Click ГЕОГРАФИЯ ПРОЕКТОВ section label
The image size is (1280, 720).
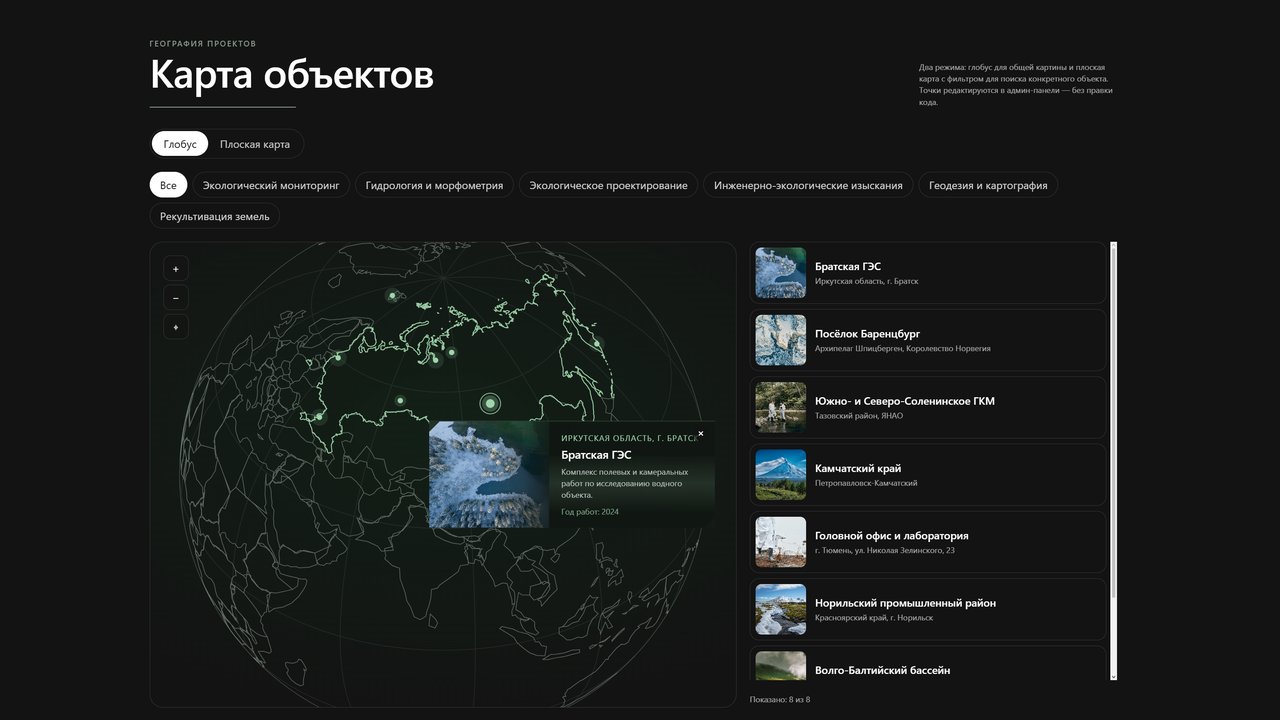[x=203, y=44]
